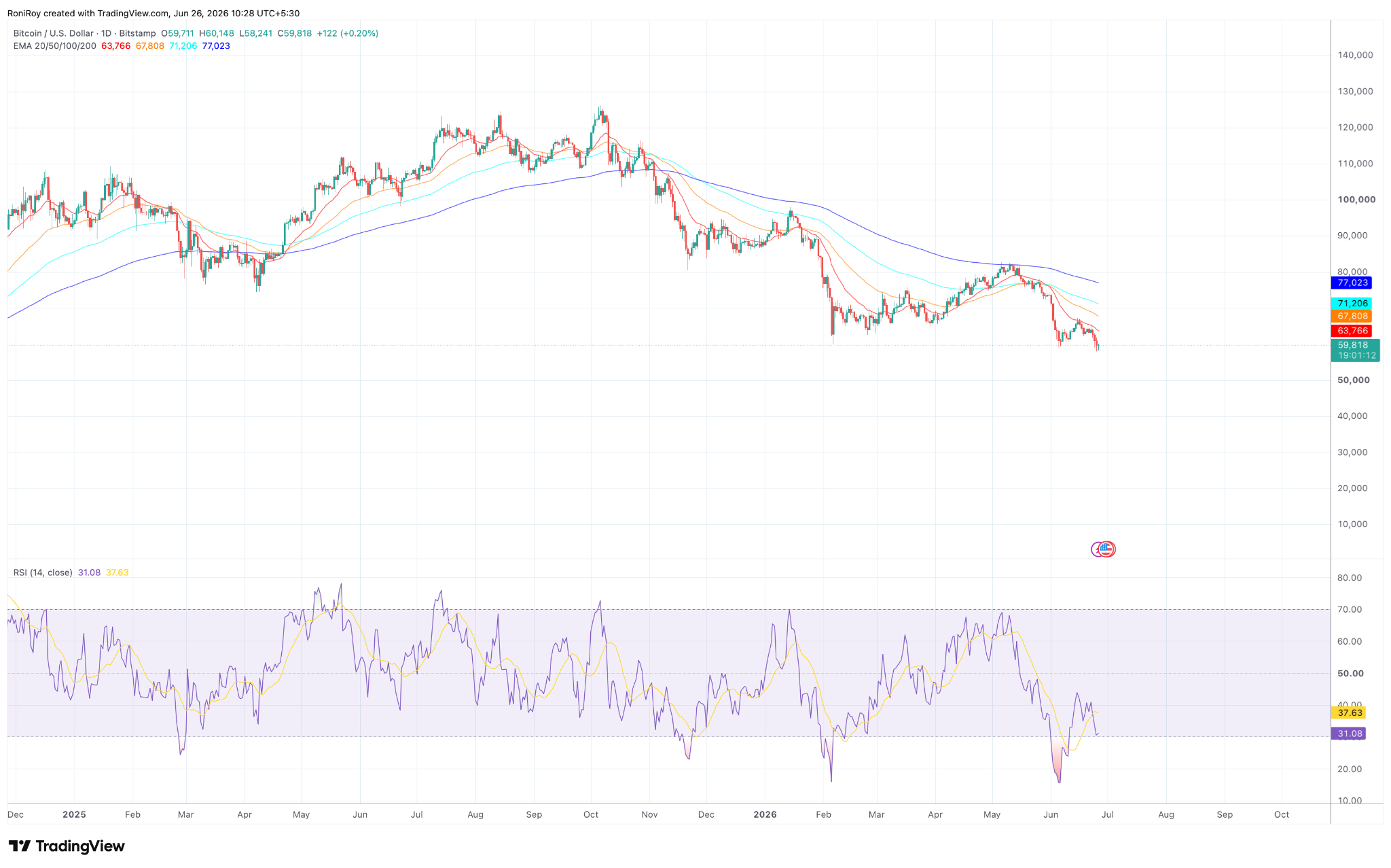
Task: Click the 2025 year label on time axis
Action: click(x=74, y=814)
